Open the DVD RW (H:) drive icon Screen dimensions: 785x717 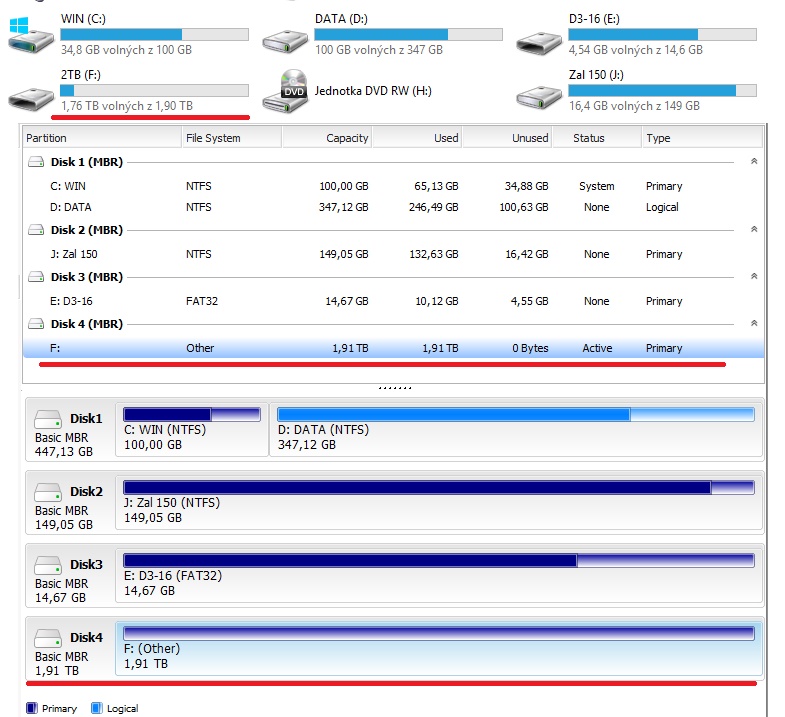point(286,91)
